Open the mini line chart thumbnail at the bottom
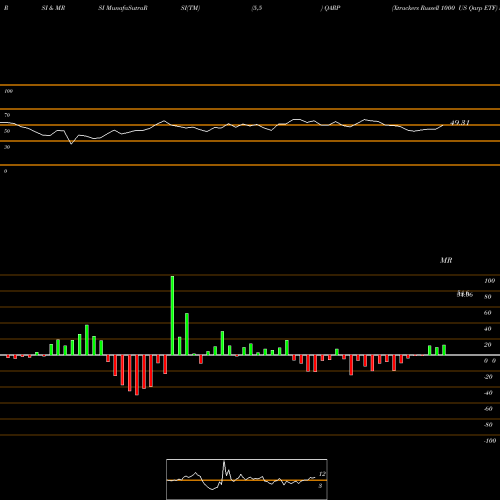The width and height of the screenshot is (500, 500). click(x=247, y=479)
